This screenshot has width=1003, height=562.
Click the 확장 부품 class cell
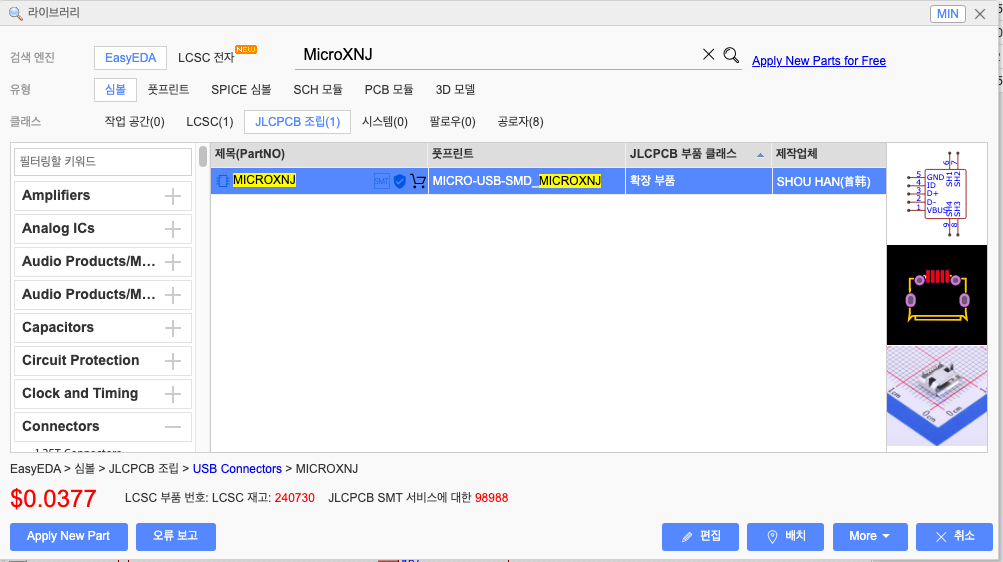pos(699,181)
